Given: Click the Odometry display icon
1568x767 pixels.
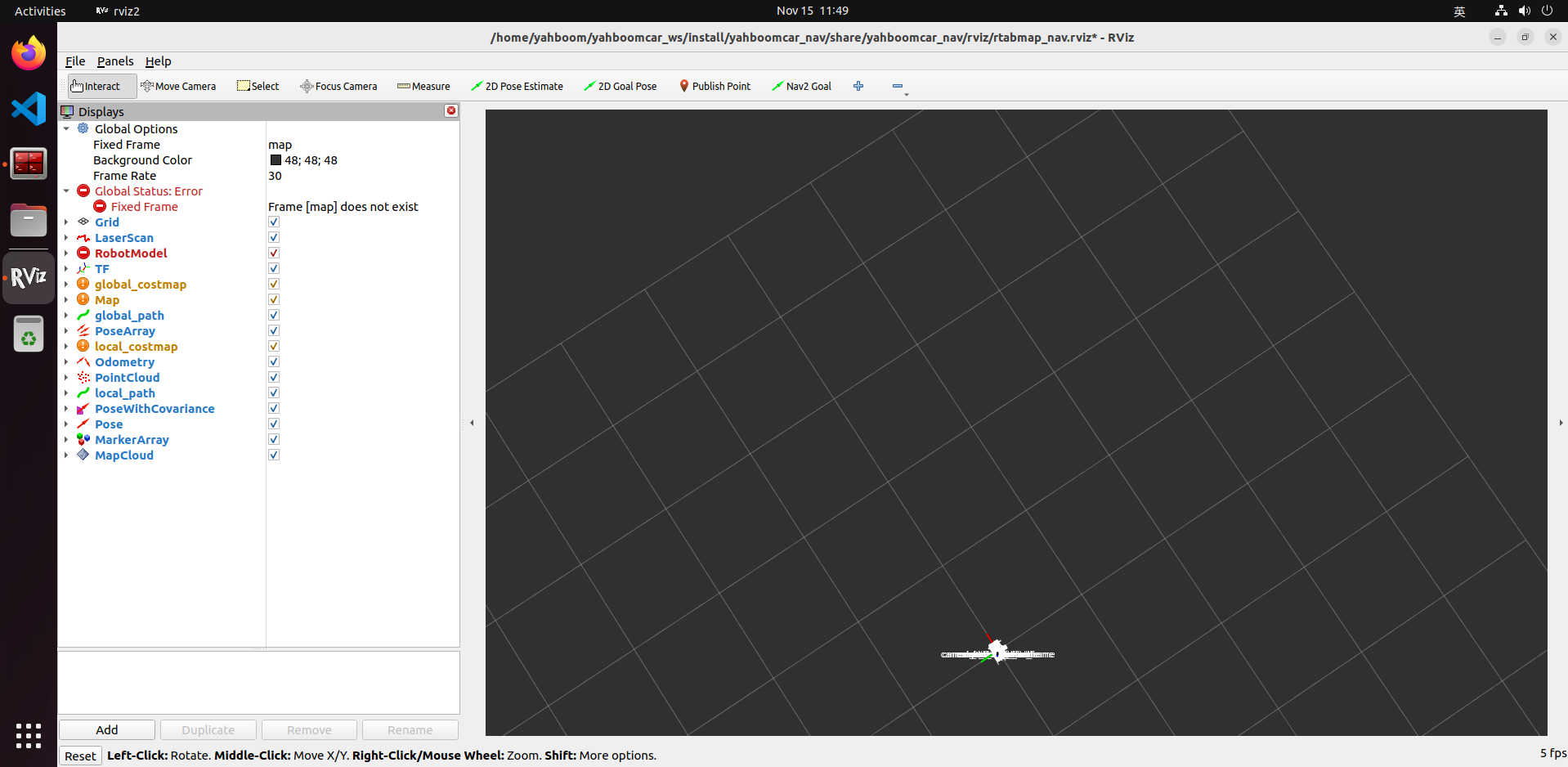Looking at the screenshot, I should (83, 361).
